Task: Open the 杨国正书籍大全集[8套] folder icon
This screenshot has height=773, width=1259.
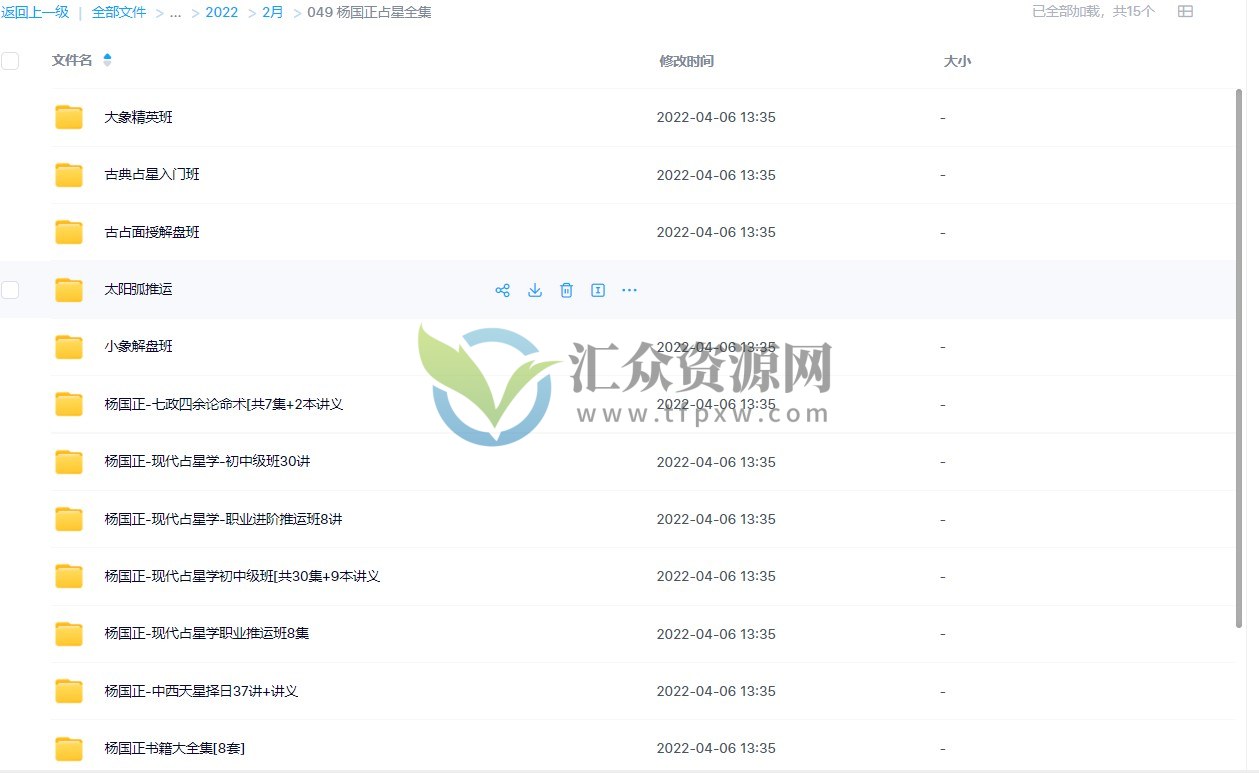Action: (68, 748)
